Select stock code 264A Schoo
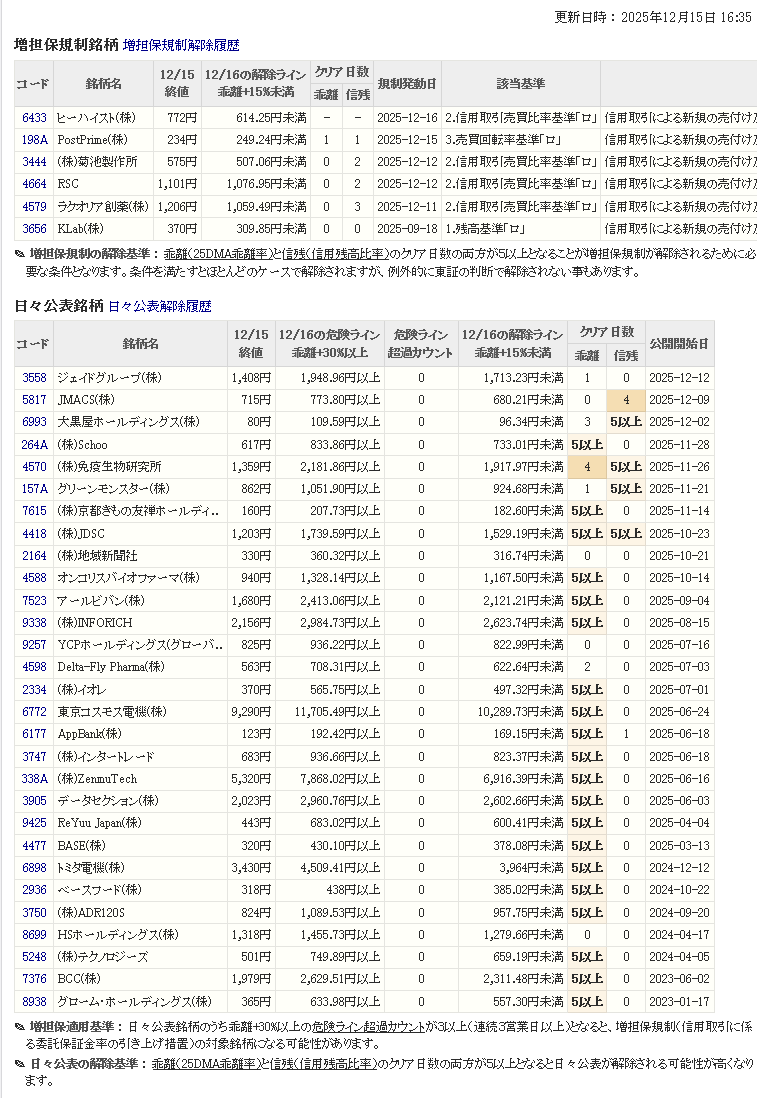Viewport: 769px width, 1098px height. [x=34, y=445]
